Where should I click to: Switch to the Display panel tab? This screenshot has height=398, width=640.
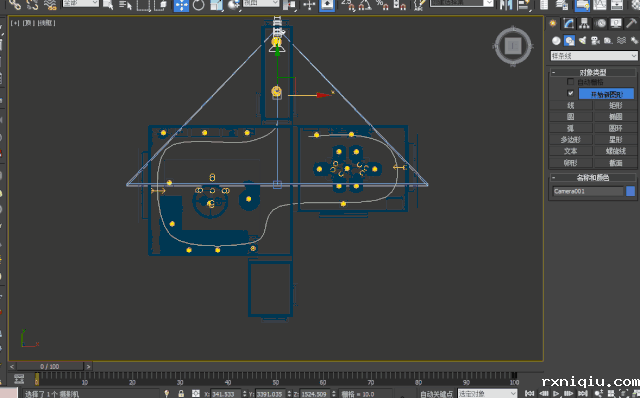[x=616, y=23]
